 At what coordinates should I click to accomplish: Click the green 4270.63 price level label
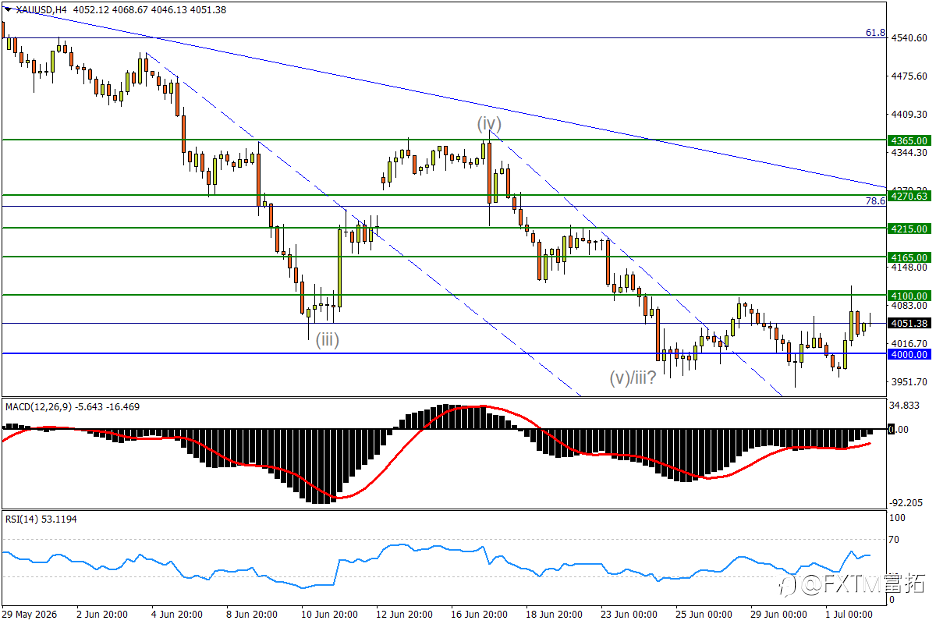[x=910, y=196]
